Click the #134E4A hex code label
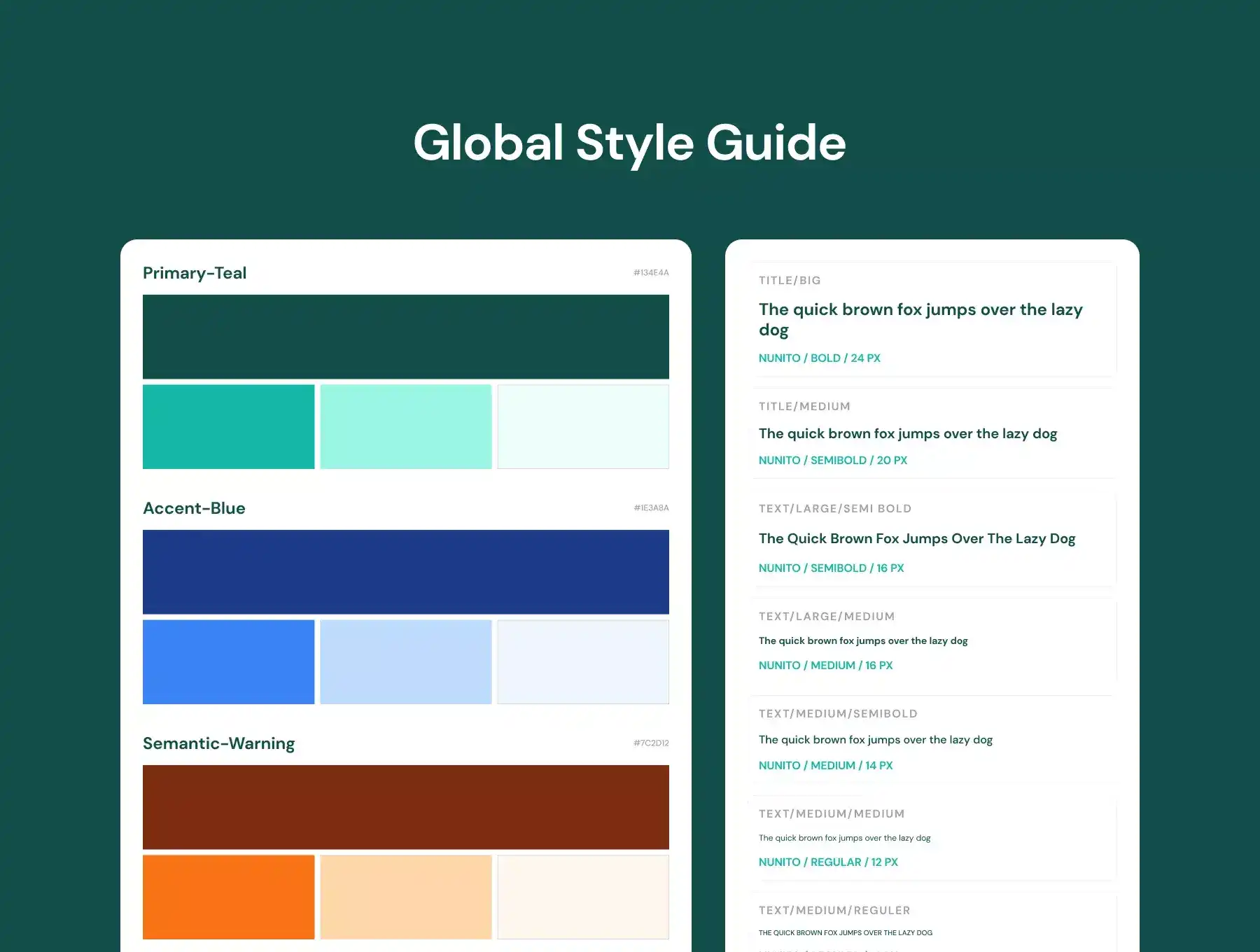The image size is (1260, 952). click(651, 272)
